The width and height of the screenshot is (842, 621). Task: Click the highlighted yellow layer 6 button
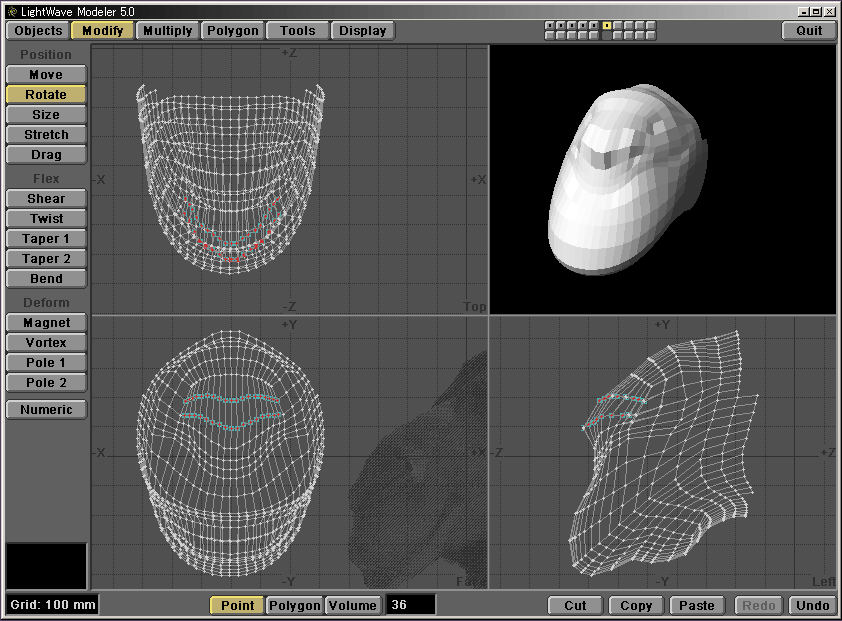tap(607, 25)
